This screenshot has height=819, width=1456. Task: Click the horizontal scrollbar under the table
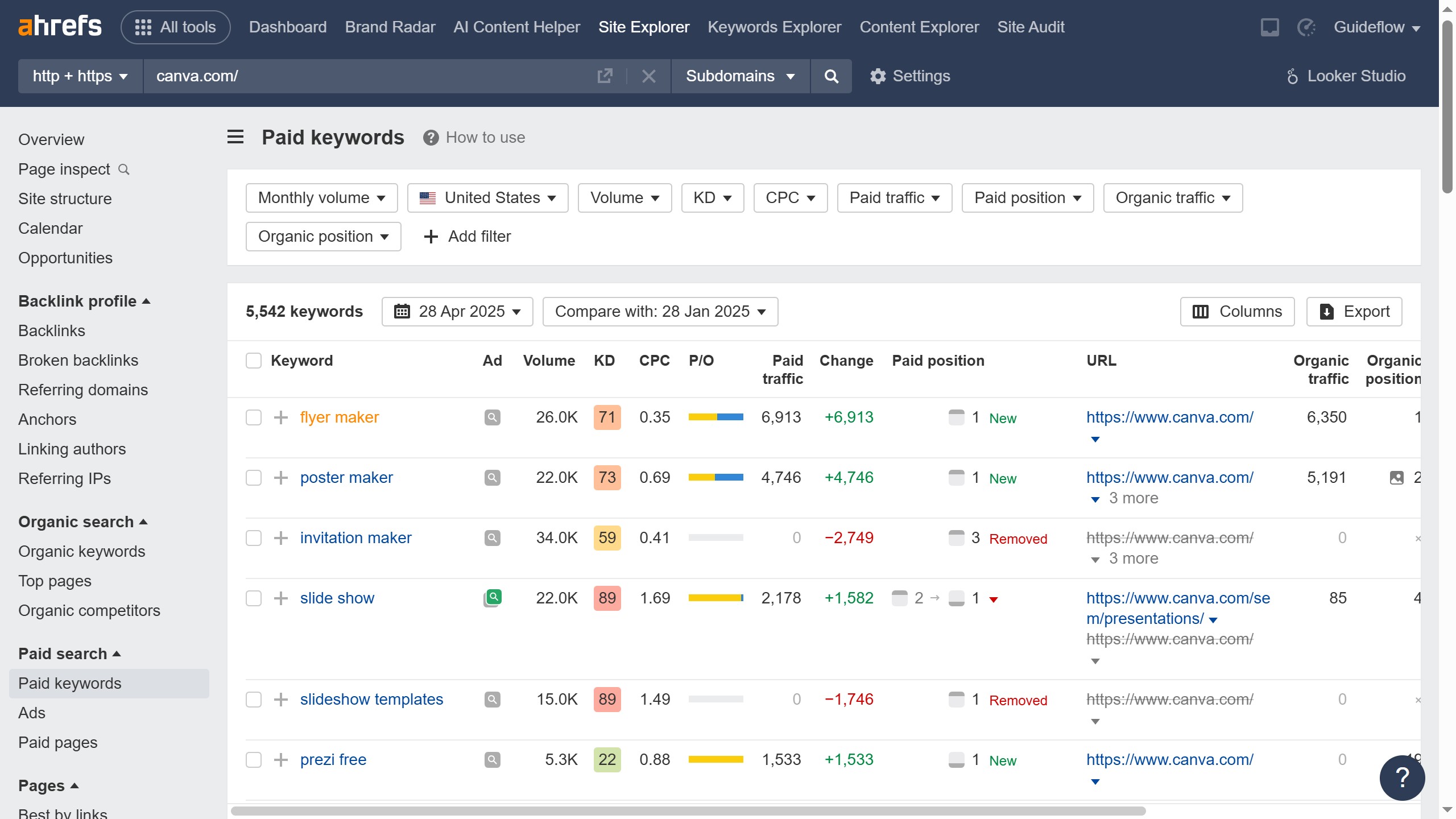688,811
